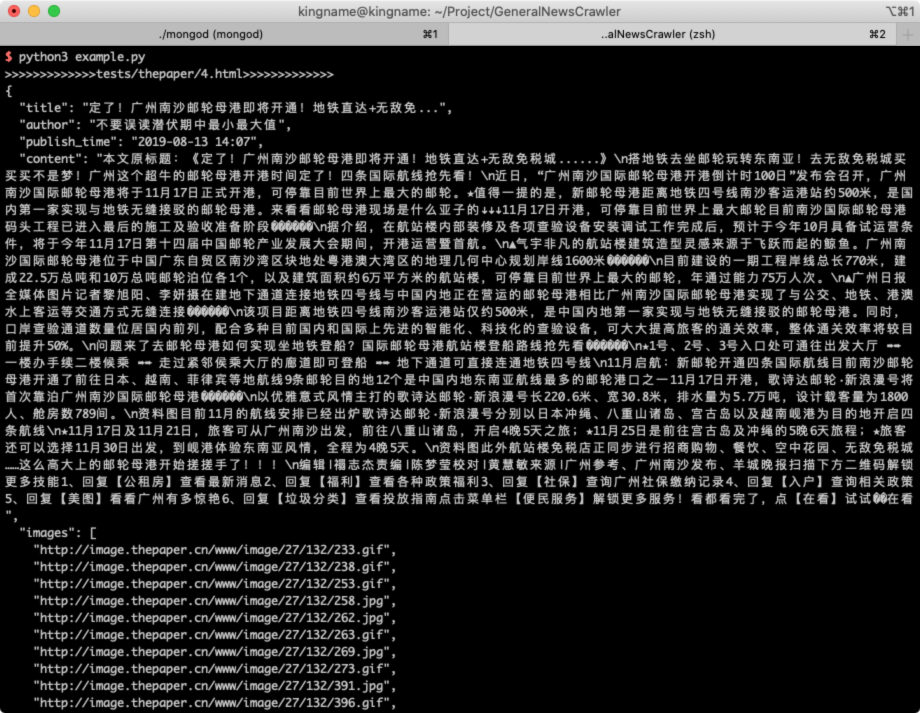Image resolution: width=920 pixels, height=713 pixels.
Task: Open the 238.gif image URL
Action: 211,567
